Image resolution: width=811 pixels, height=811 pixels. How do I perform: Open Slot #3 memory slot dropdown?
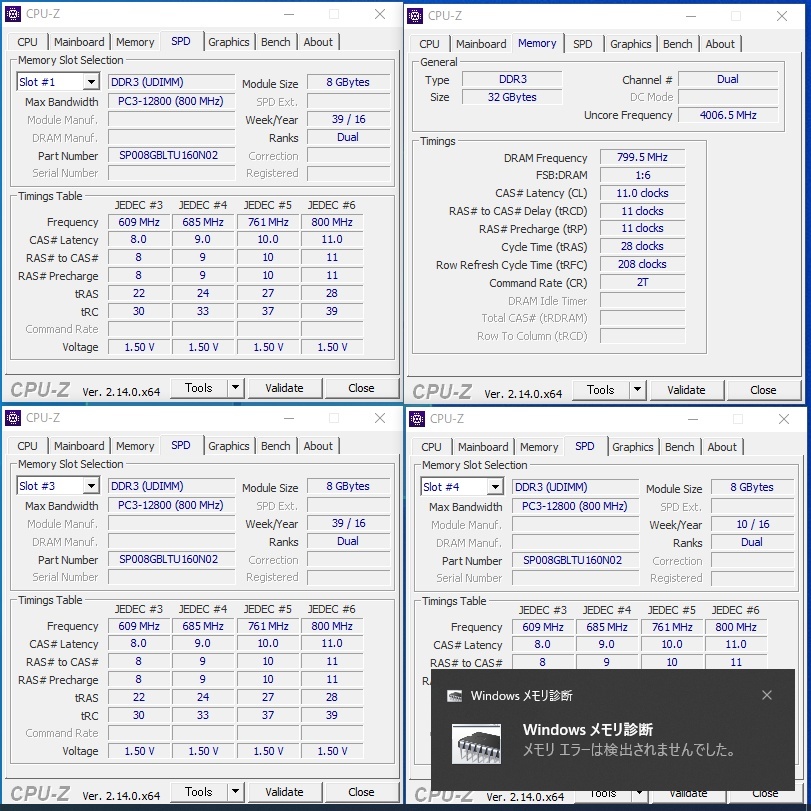[91, 486]
